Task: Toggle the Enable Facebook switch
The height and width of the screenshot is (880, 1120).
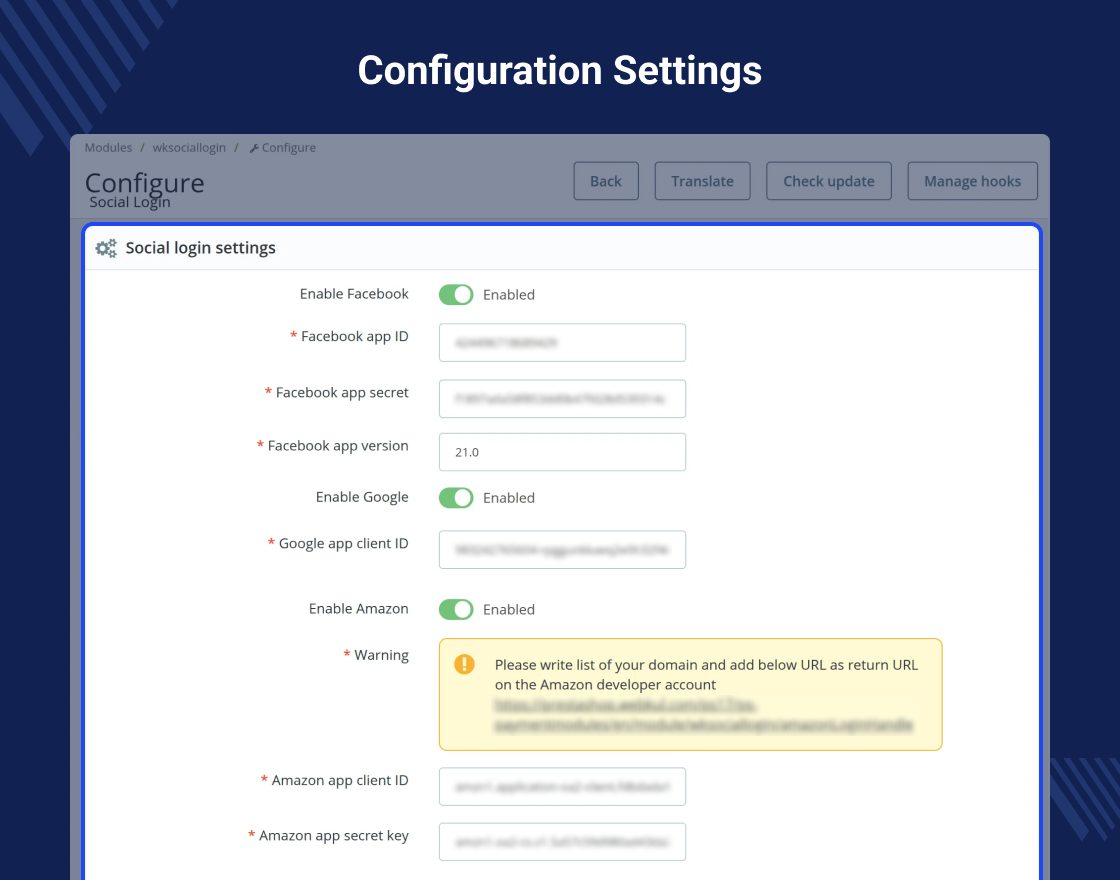Action: [456, 294]
